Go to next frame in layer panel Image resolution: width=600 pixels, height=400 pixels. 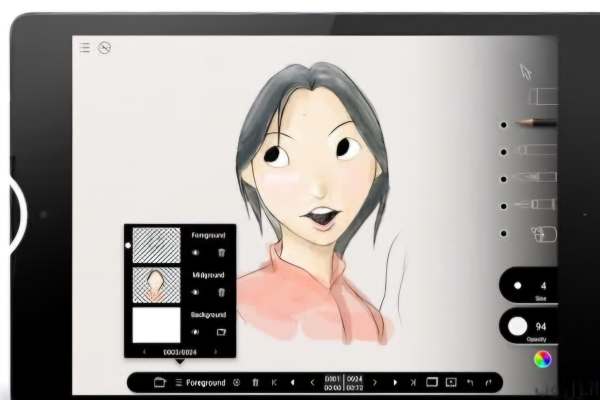click(x=215, y=352)
